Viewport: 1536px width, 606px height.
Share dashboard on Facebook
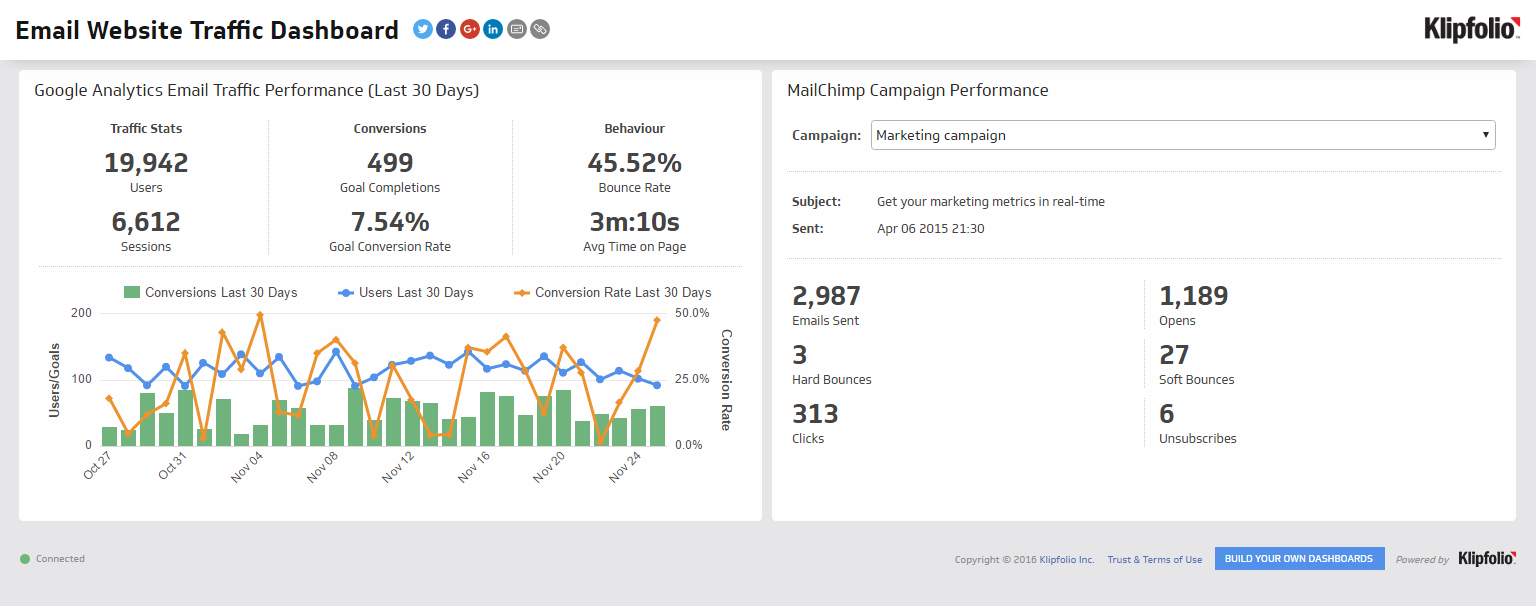pyautogui.click(x=445, y=29)
